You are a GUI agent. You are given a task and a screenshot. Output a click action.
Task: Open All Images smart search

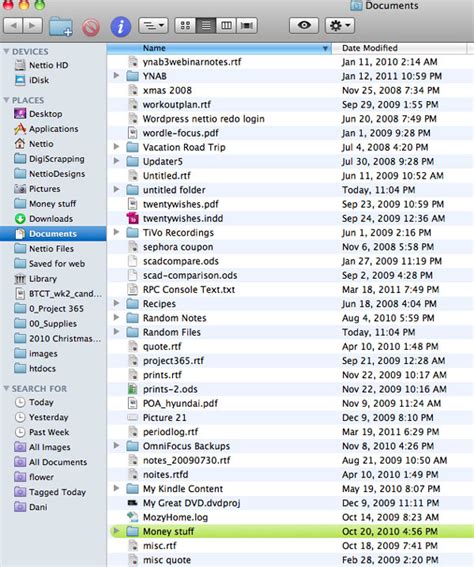point(50,447)
